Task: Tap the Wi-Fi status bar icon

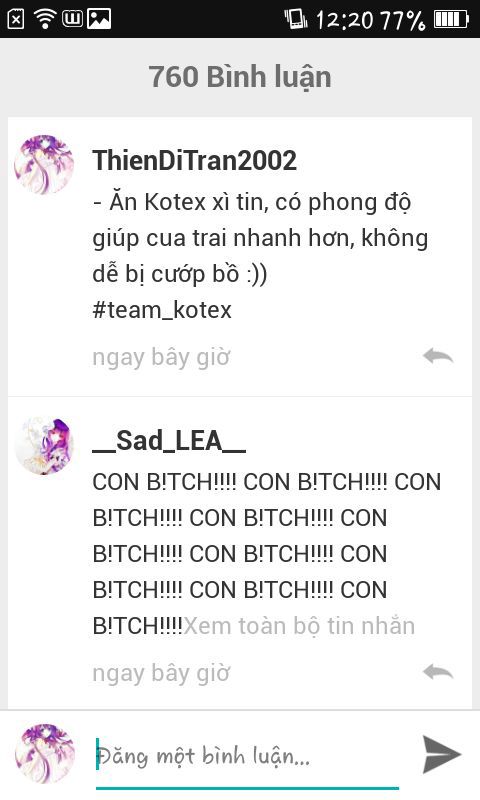Action: point(45,19)
